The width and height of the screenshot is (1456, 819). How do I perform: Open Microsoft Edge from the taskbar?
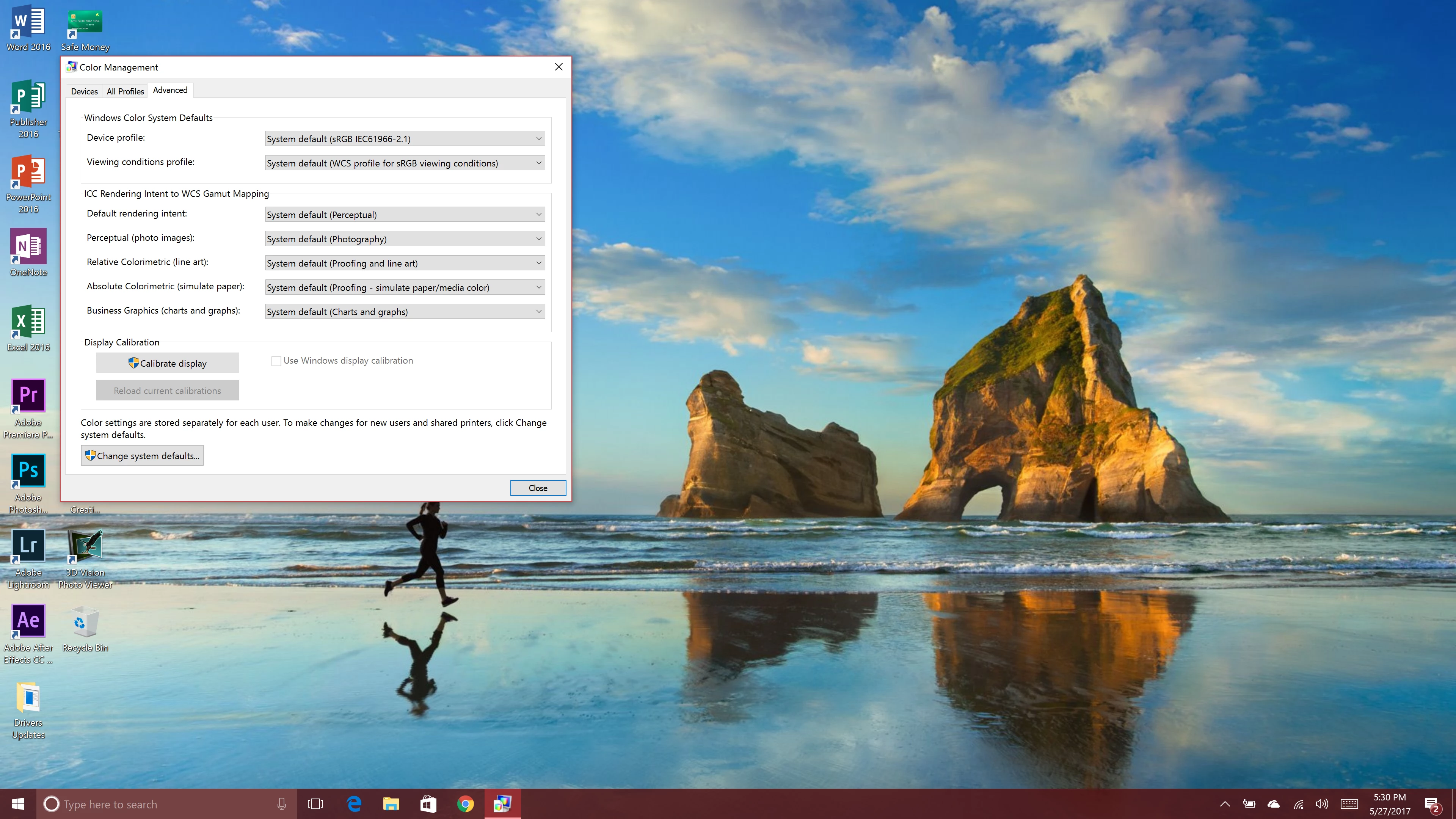pos(355,804)
